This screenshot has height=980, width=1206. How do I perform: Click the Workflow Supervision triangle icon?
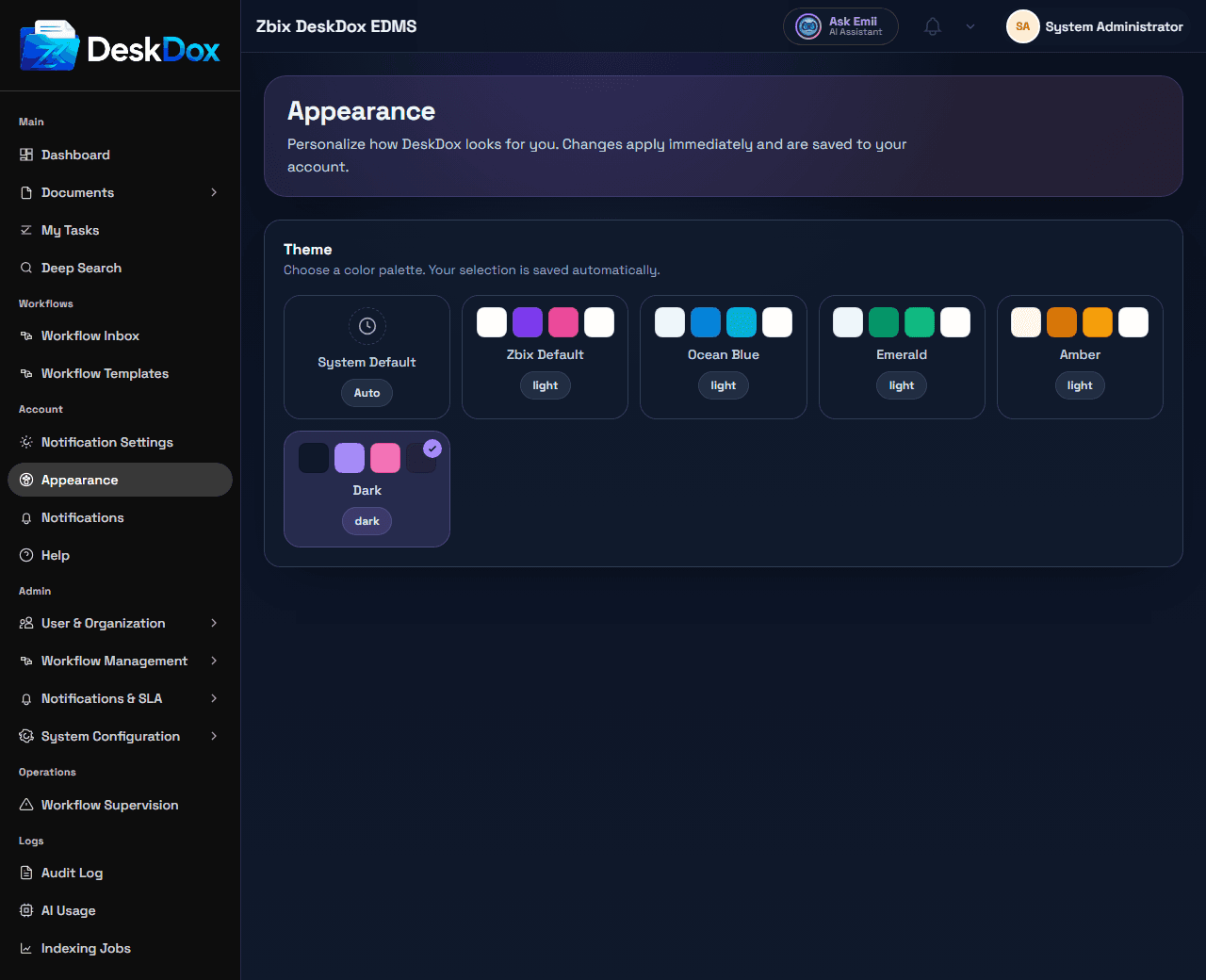(26, 805)
